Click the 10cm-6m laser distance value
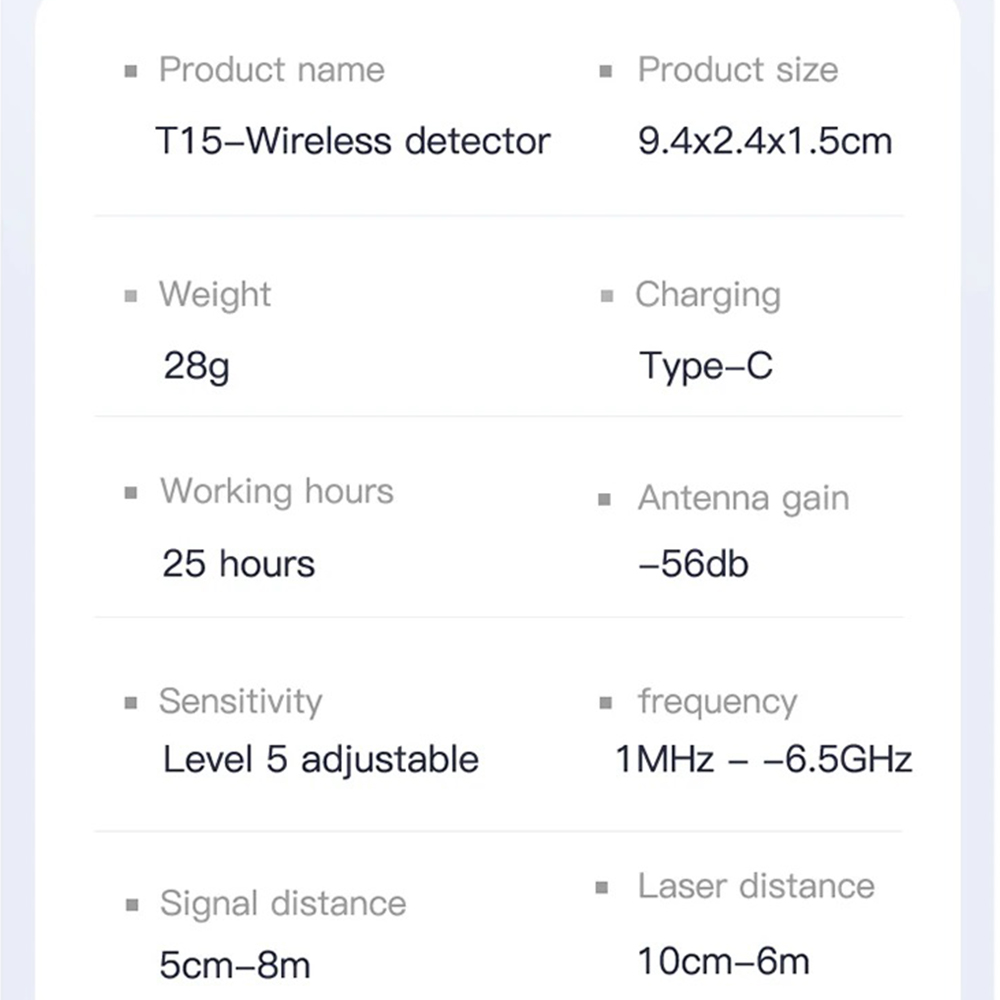Screen dimensions: 1000x1000 pos(723,962)
